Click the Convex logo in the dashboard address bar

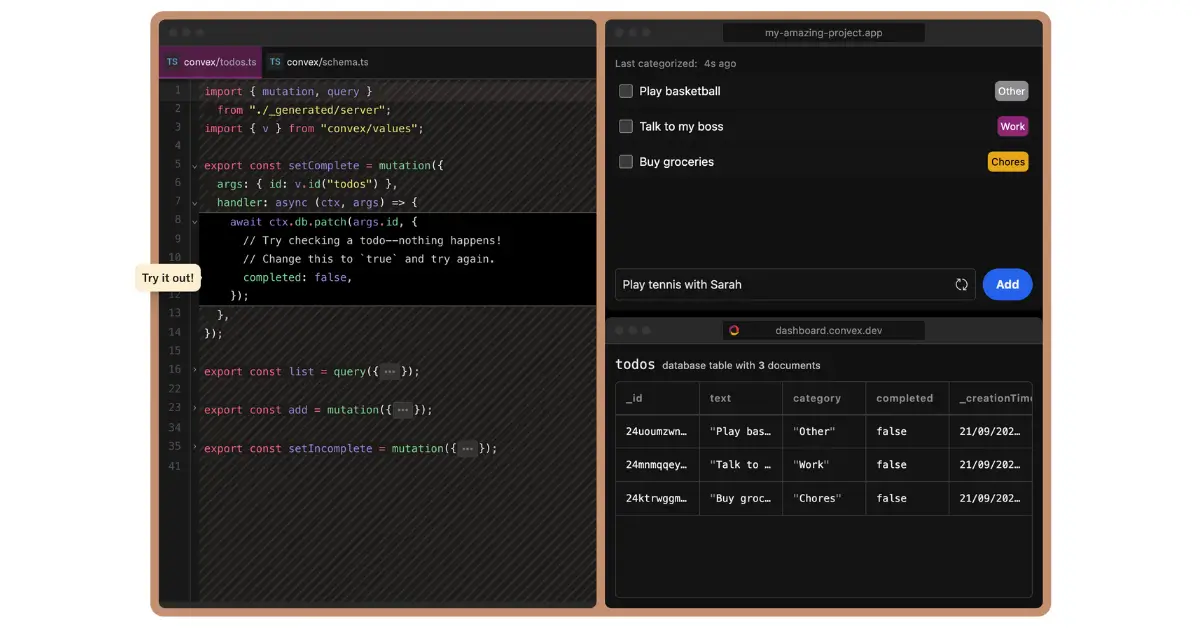tap(736, 330)
